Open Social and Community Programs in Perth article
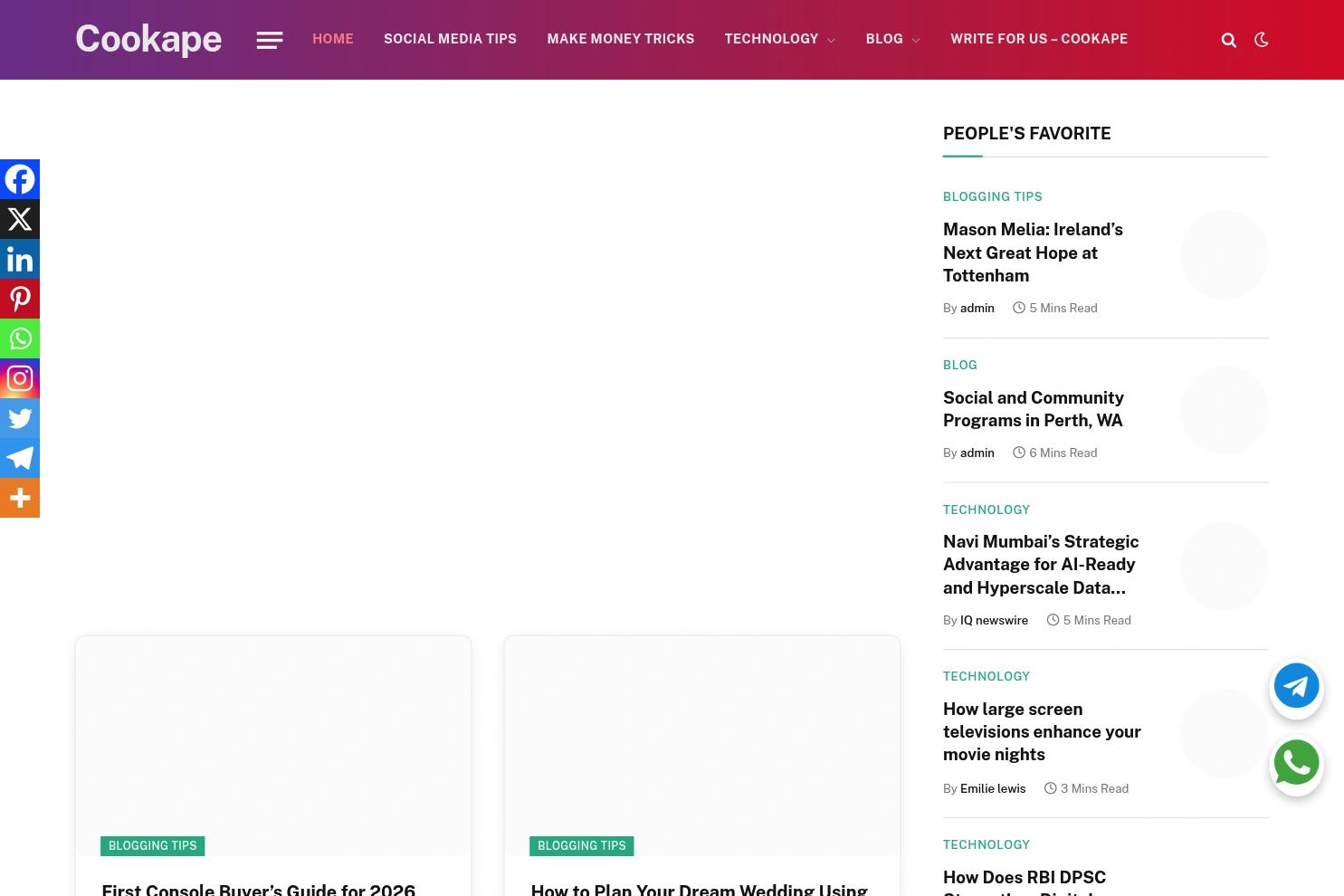Screen dimensions: 1344x896 1033,409
